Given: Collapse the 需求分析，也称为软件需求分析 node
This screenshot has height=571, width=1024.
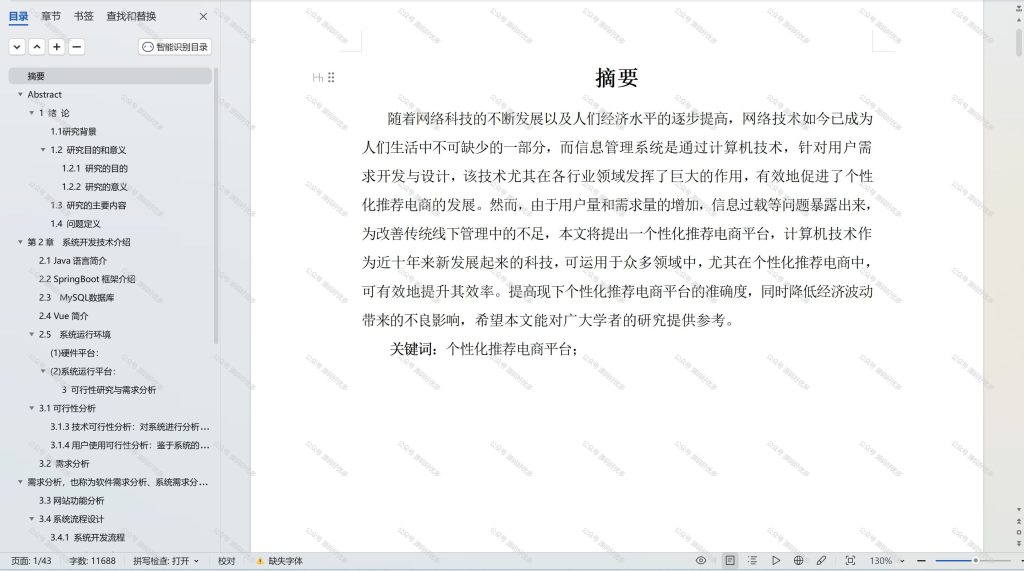Looking at the screenshot, I should [x=20, y=482].
